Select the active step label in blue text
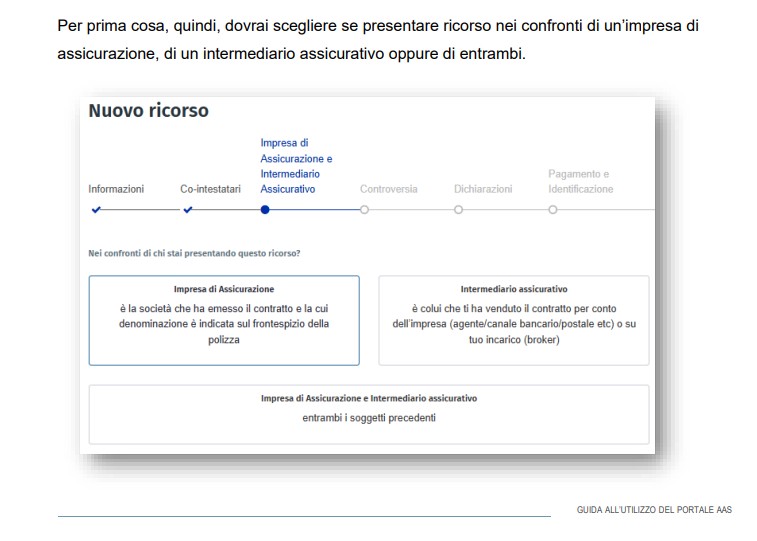The width and height of the screenshot is (757, 541). coord(296,165)
